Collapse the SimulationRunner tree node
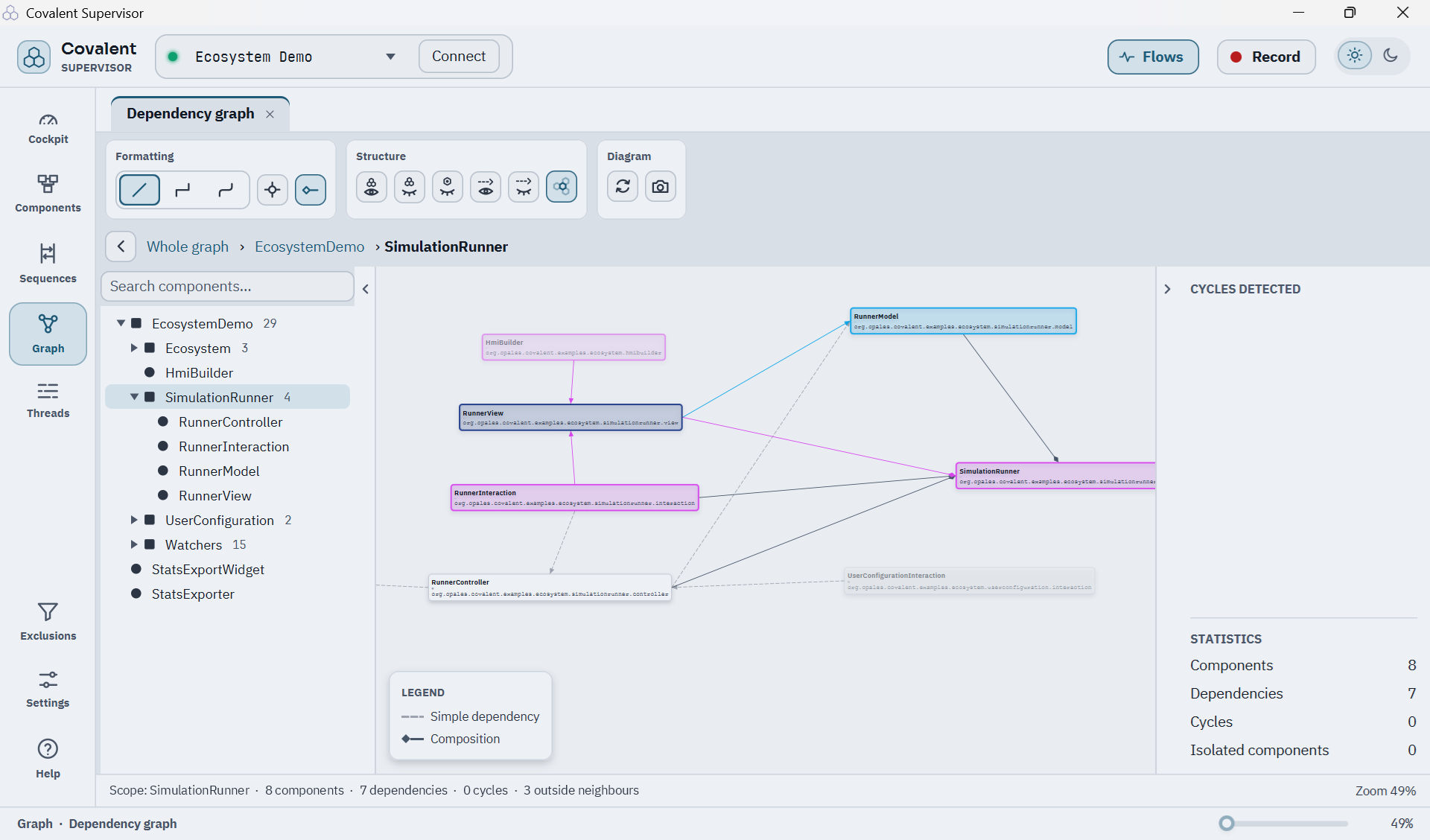 [x=134, y=397]
